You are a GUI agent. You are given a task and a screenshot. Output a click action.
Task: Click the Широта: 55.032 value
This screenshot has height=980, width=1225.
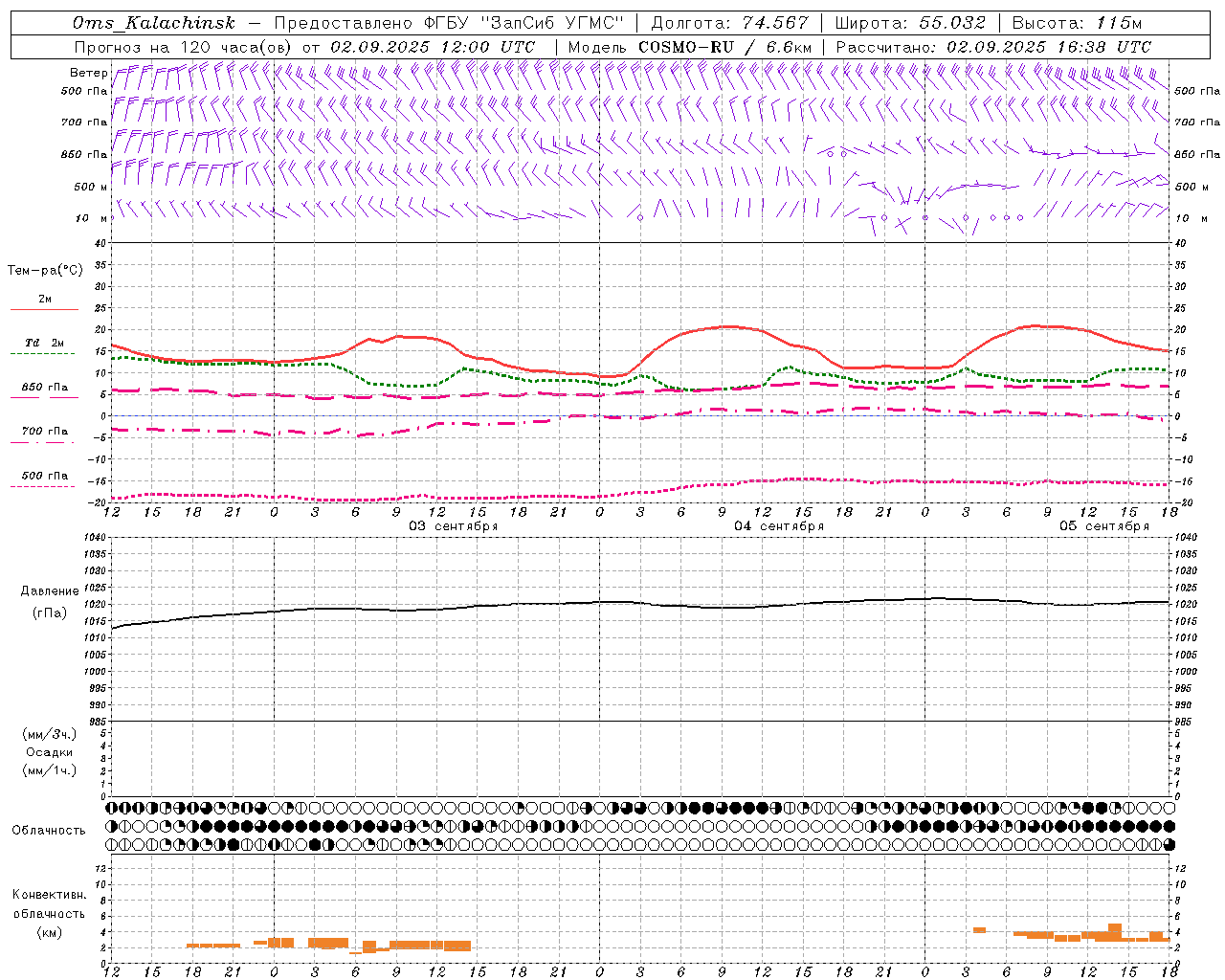tap(910, 23)
